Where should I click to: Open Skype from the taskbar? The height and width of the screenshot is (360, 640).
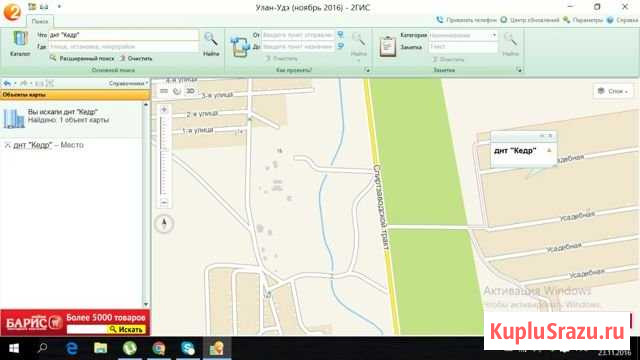pyautogui.click(x=188, y=348)
